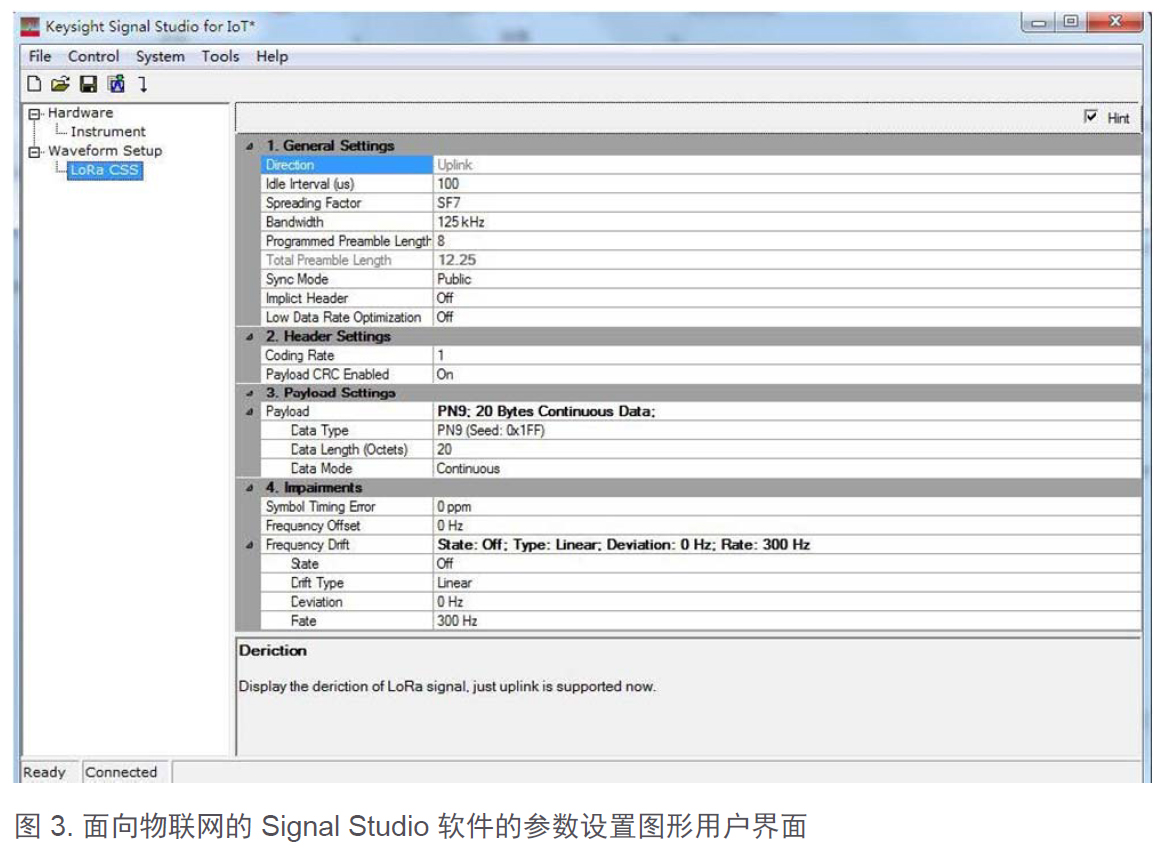The width and height of the screenshot is (1176, 856).
Task: Click the generate waveform toolbar icon
Action: point(115,83)
